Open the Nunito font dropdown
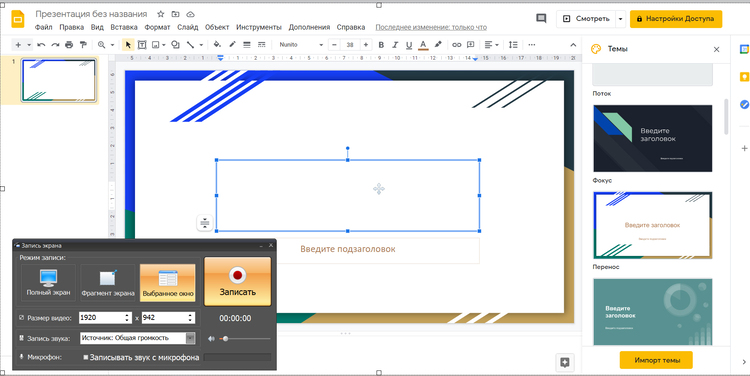The height and width of the screenshot is (376, 750). click(x=301, y=45)
